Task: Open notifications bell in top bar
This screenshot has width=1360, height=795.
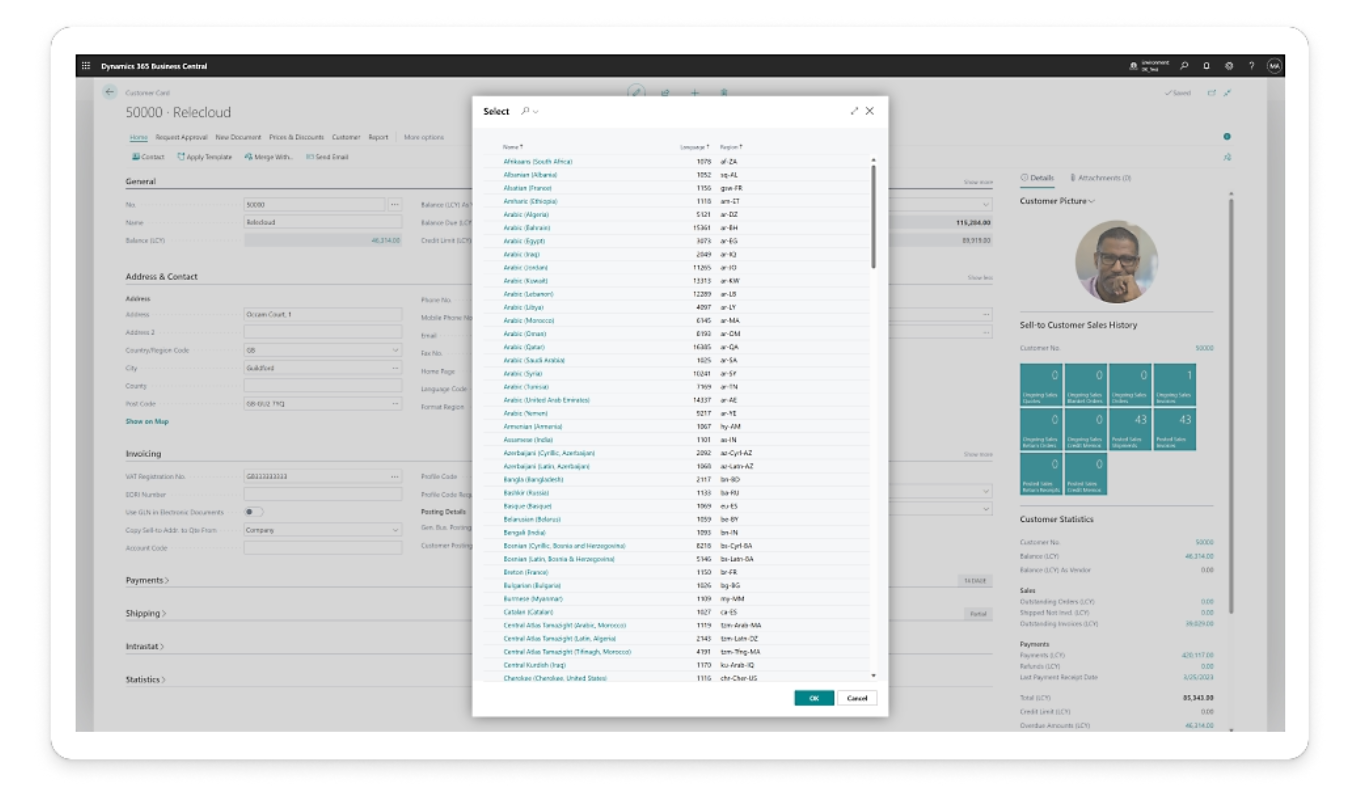Action: point(1207,66)
